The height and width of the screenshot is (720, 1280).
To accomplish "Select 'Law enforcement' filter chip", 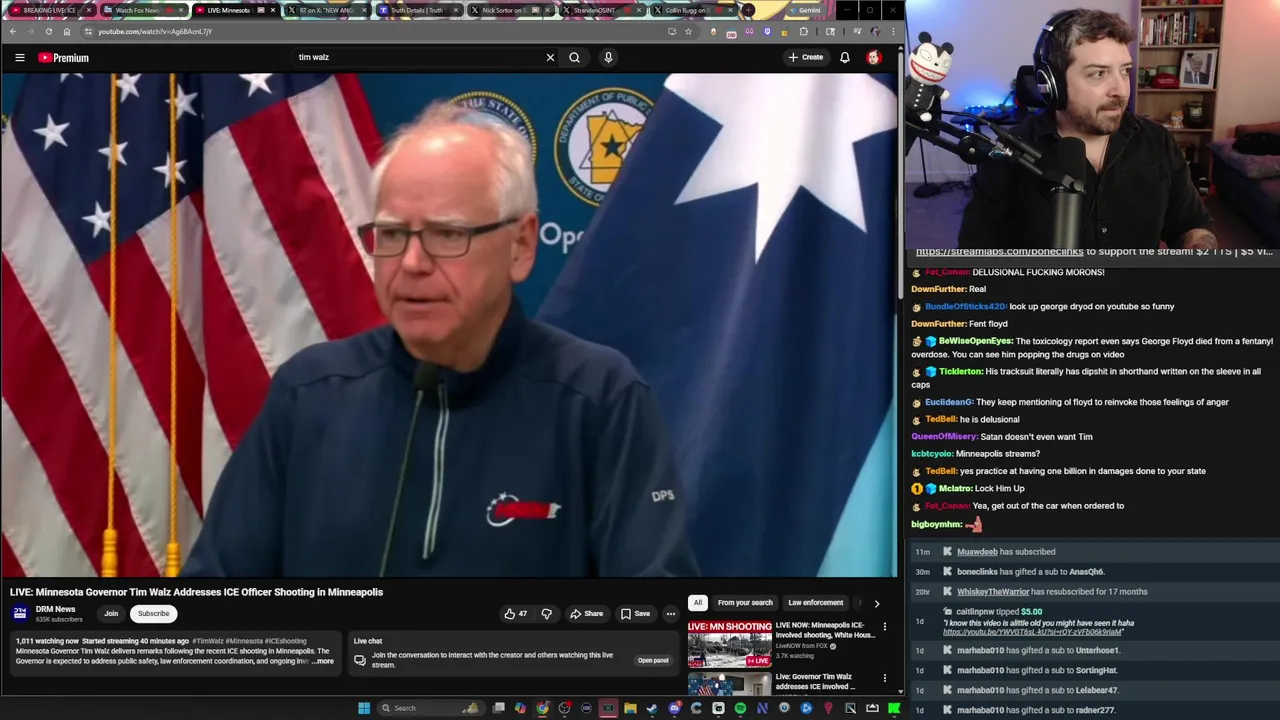I will tap(816, 603).
